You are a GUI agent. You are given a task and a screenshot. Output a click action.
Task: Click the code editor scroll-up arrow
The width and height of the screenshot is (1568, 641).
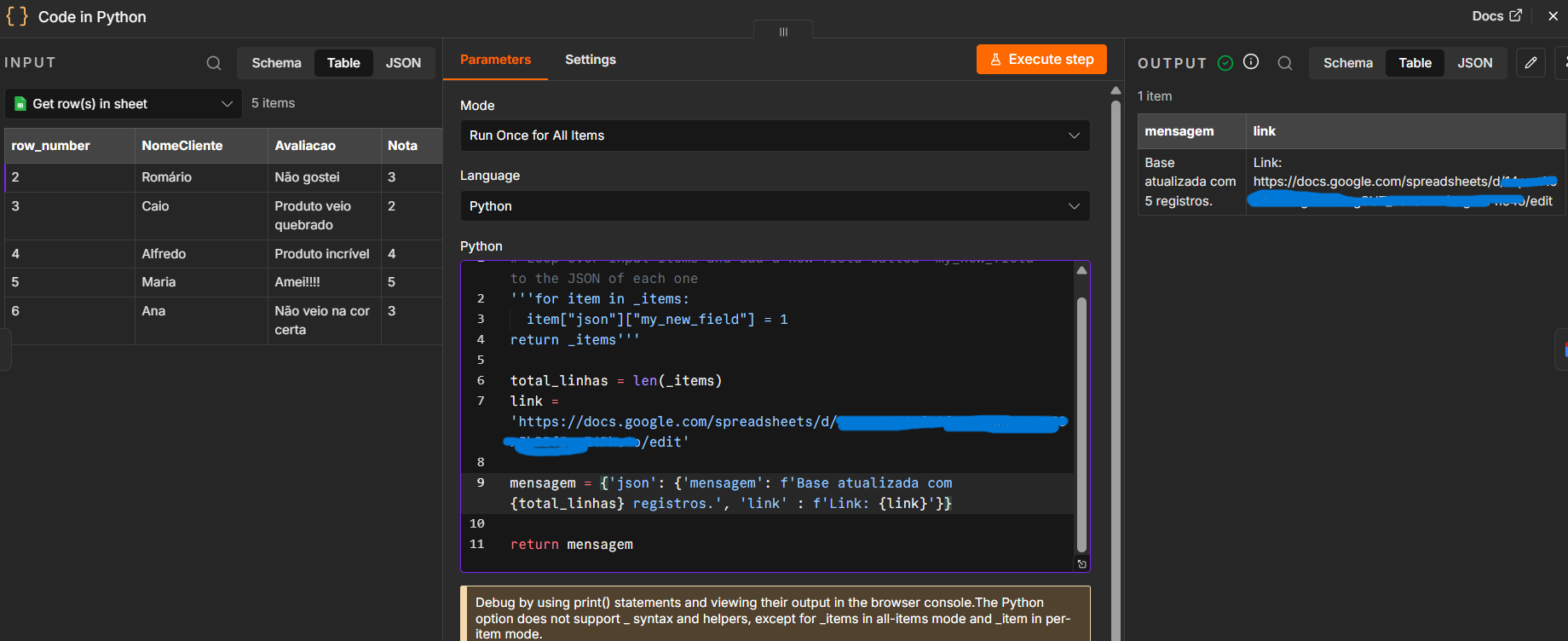click(1081, 270)
